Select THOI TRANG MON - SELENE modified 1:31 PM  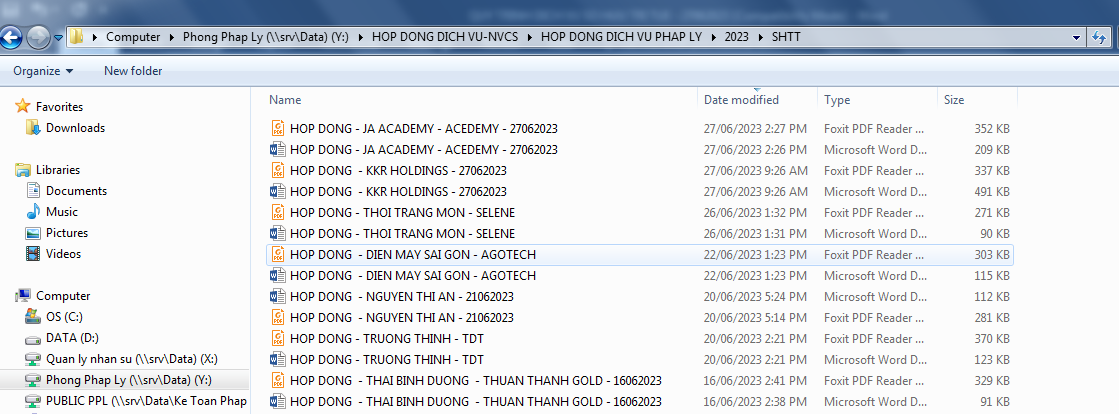402,233
